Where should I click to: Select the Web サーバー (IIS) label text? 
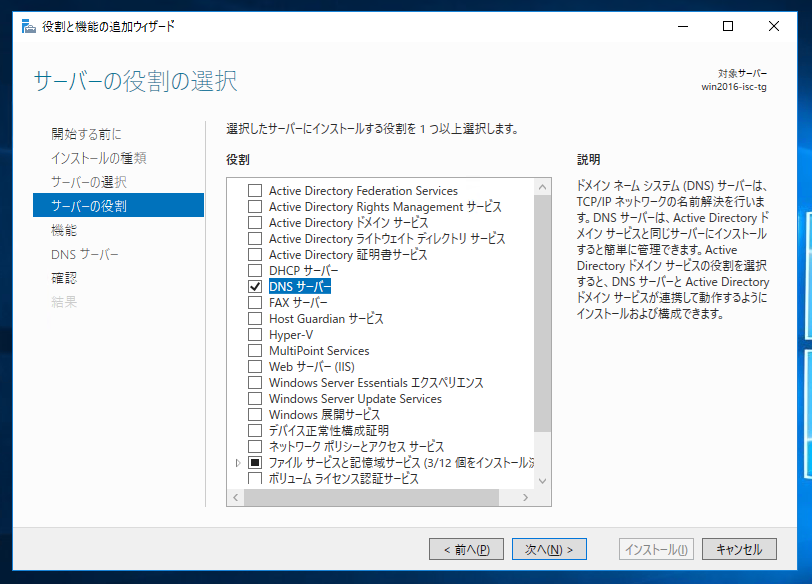(x=311, y=367)
